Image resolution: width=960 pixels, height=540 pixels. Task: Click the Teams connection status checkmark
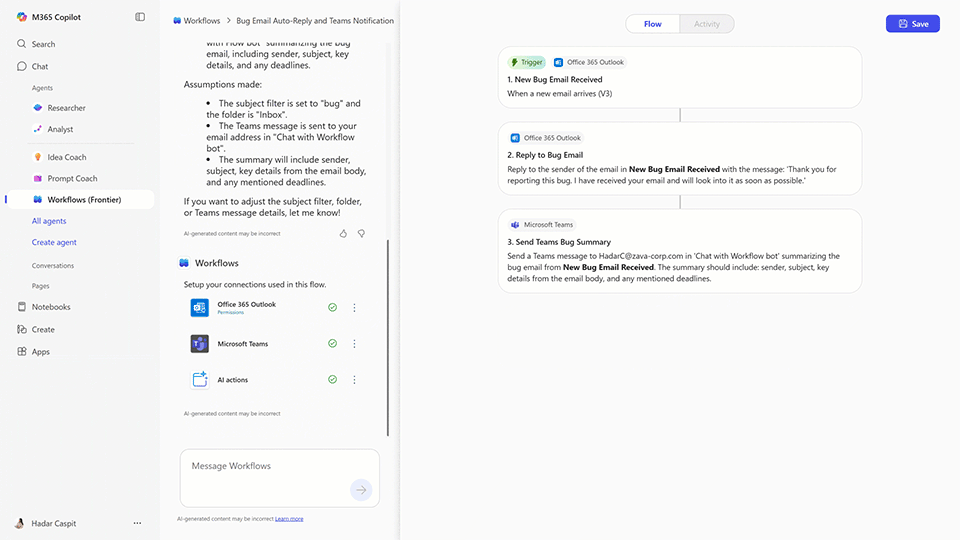(332, 343)
